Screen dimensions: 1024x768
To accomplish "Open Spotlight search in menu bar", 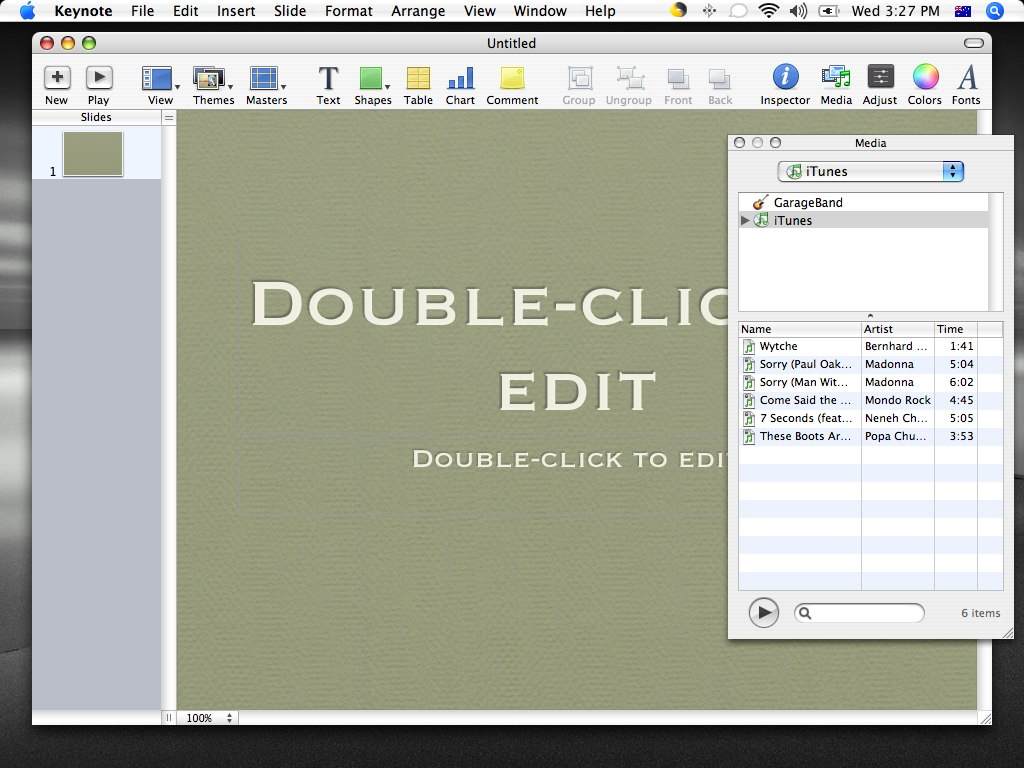I will point(995,10).
